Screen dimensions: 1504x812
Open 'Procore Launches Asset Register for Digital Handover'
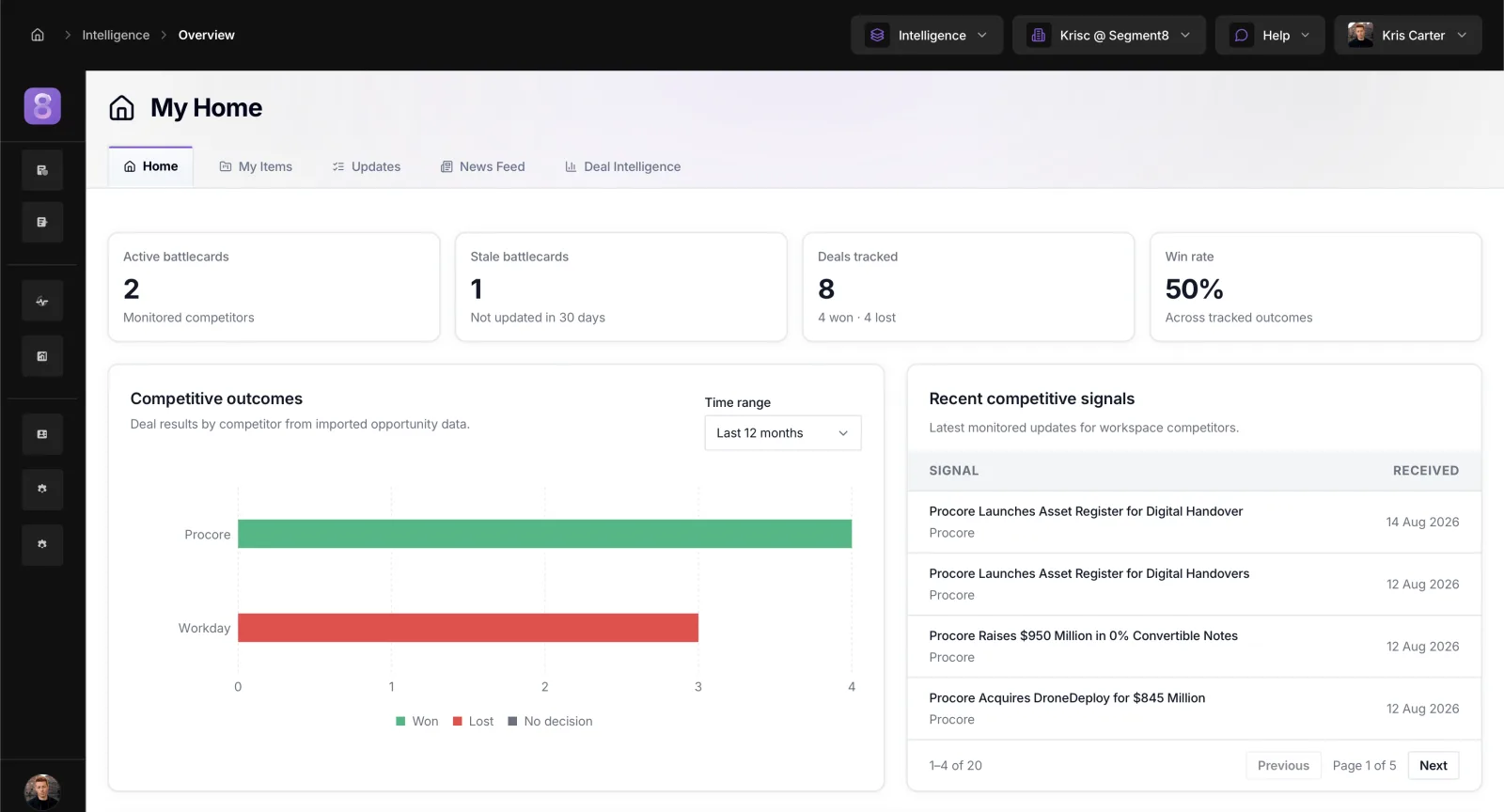tap(1086, 511)
